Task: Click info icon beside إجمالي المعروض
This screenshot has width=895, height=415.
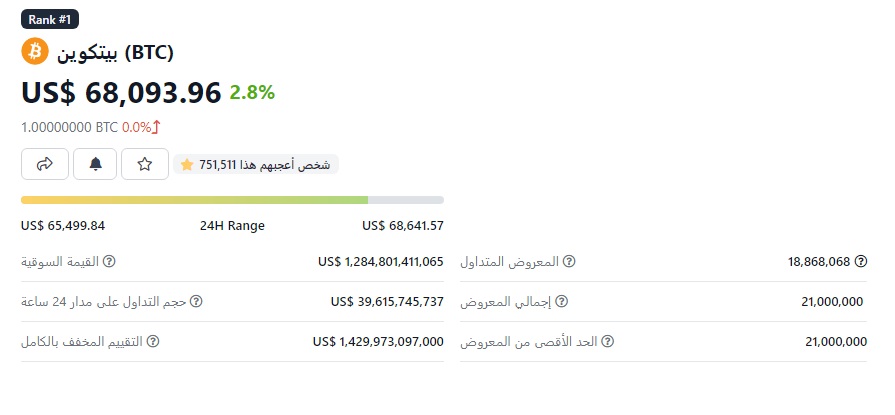Action: point(561,301)
